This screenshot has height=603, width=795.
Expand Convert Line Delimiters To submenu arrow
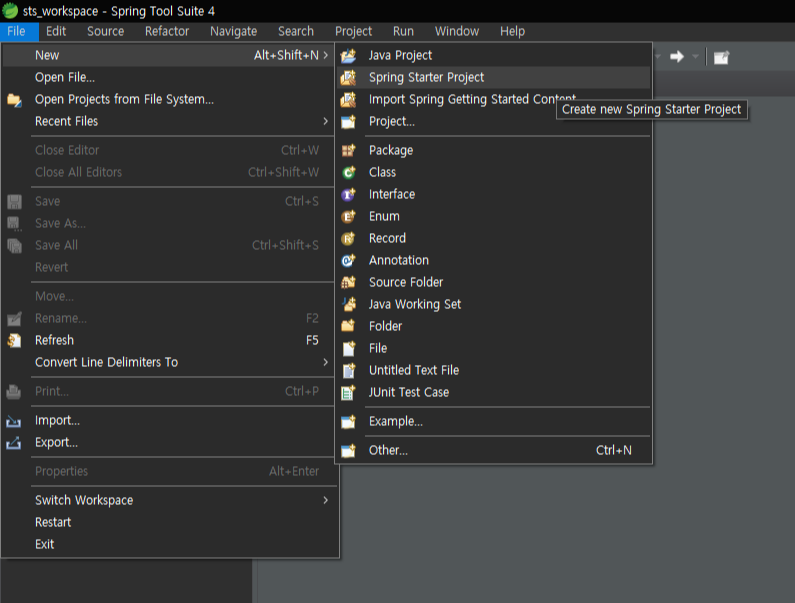(326, 362)
